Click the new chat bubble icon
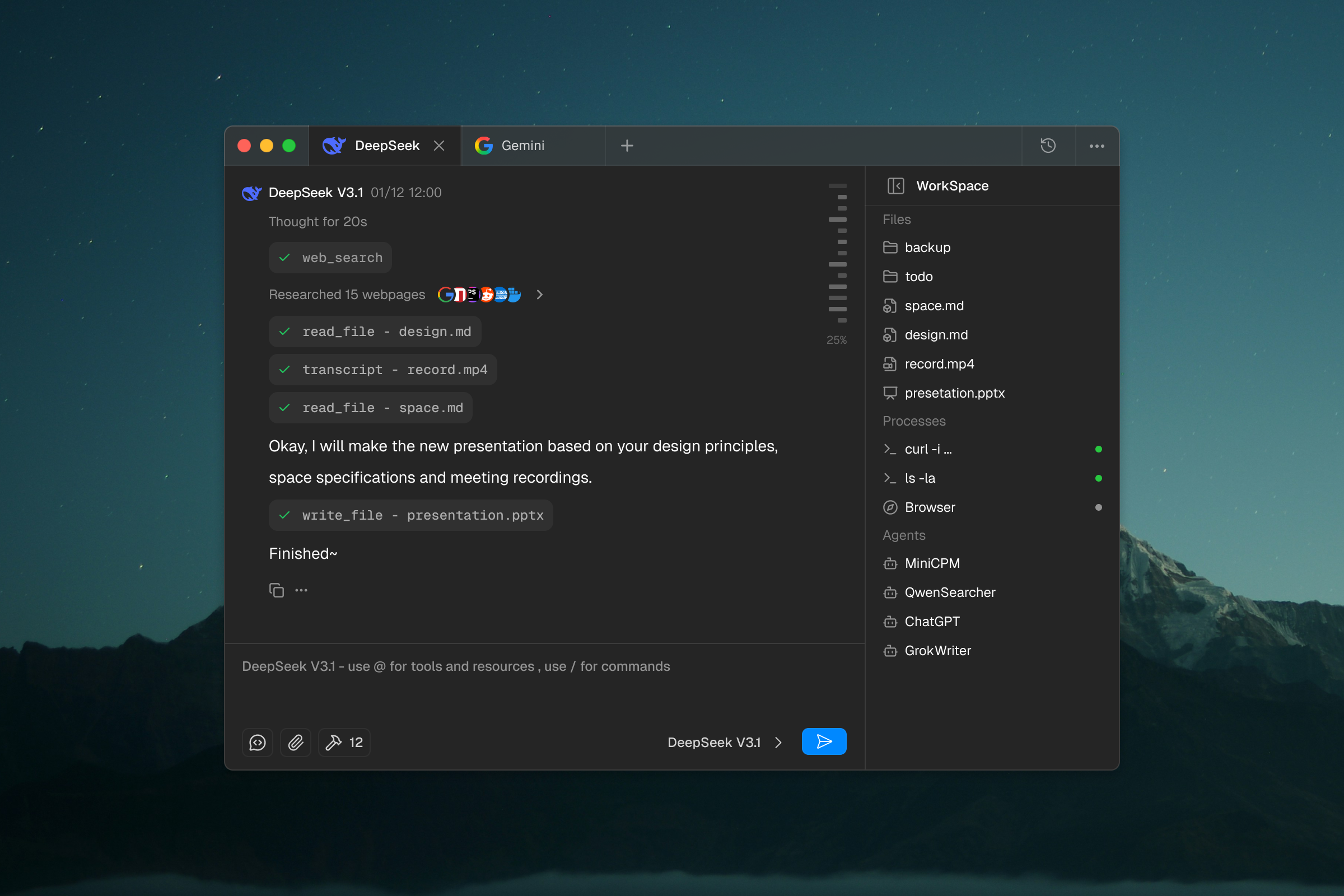The image size is (1344, 896). [257, 743]
